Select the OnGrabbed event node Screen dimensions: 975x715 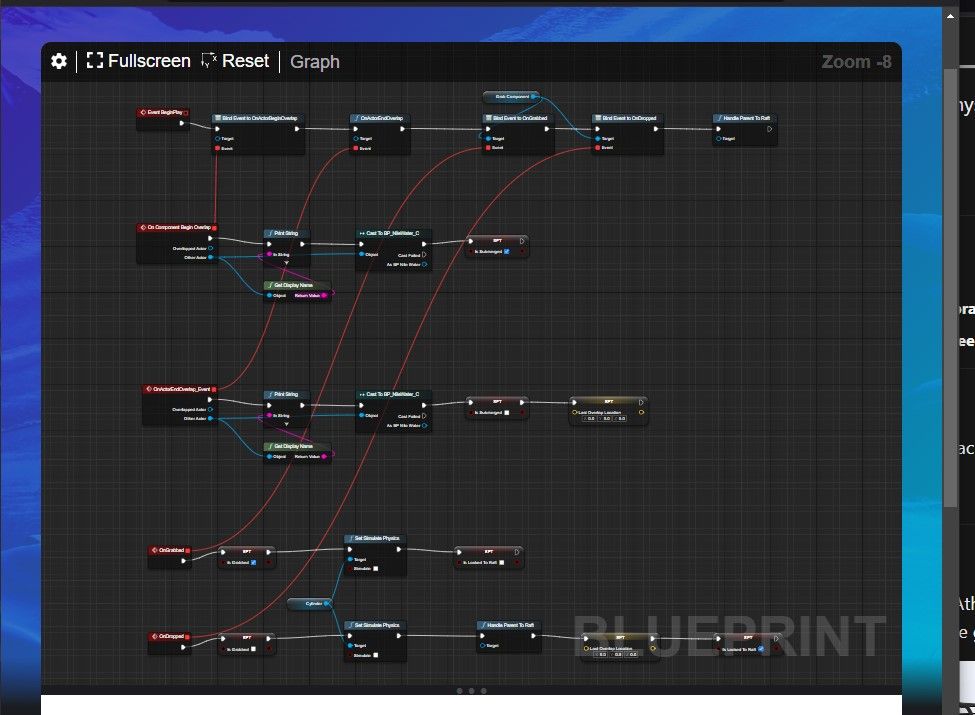pos(170,556)
